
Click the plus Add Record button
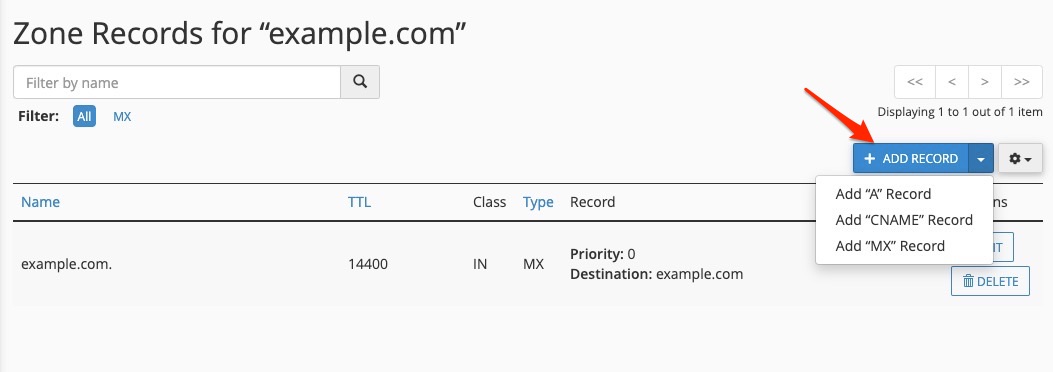[911, 158]
